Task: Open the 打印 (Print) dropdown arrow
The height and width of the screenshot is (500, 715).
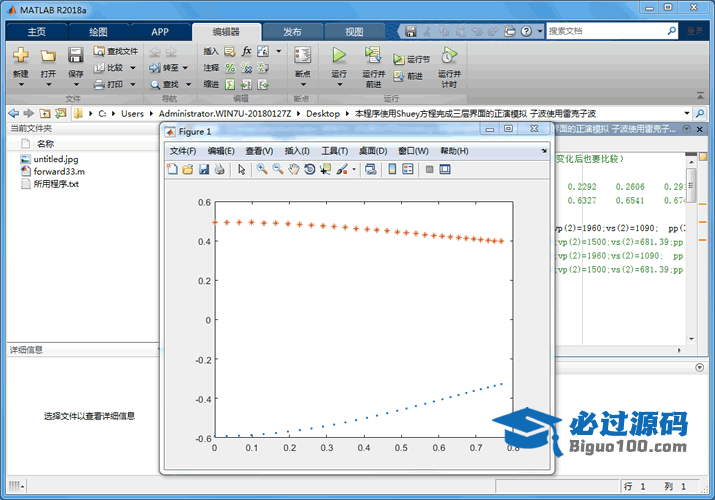Action: point(133,84)
